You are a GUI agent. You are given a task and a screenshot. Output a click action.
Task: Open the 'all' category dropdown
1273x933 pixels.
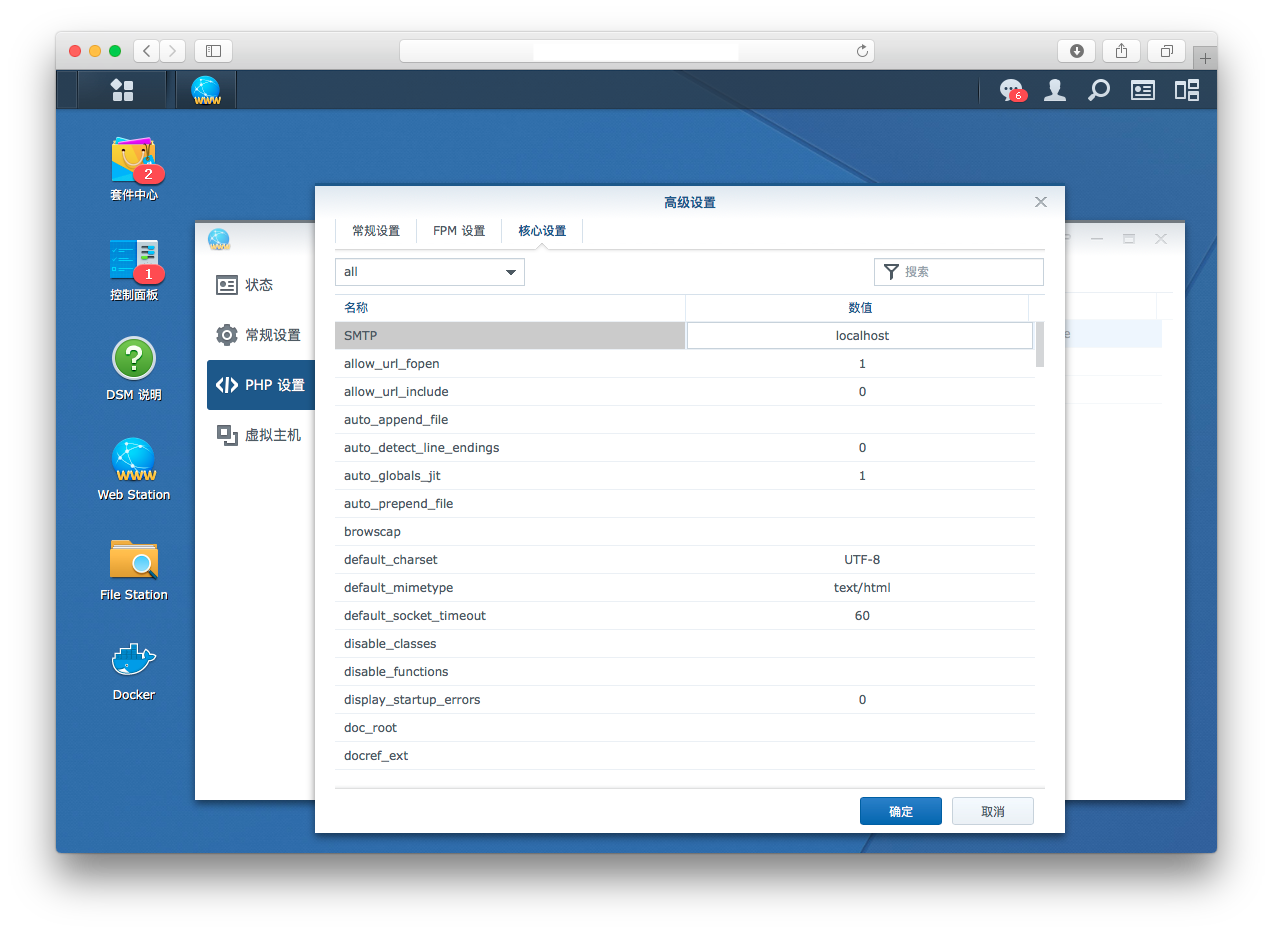click(430, 272)
